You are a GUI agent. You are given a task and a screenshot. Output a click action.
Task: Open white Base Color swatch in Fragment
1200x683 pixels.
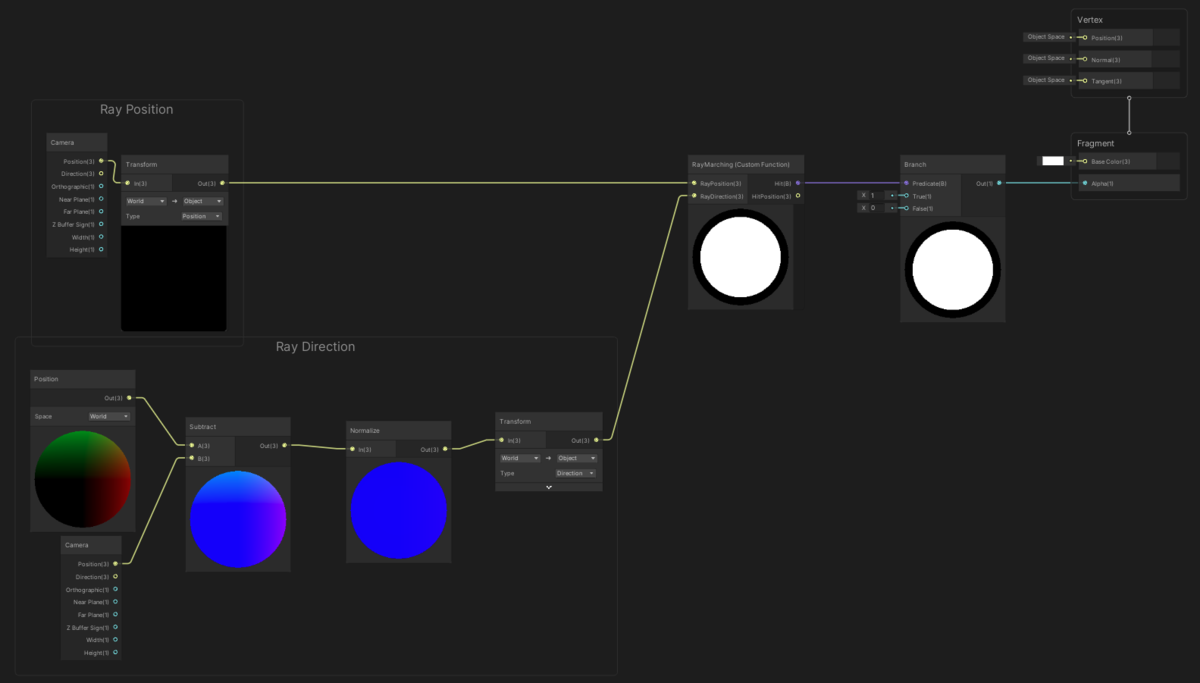(x=1053, y=161)
